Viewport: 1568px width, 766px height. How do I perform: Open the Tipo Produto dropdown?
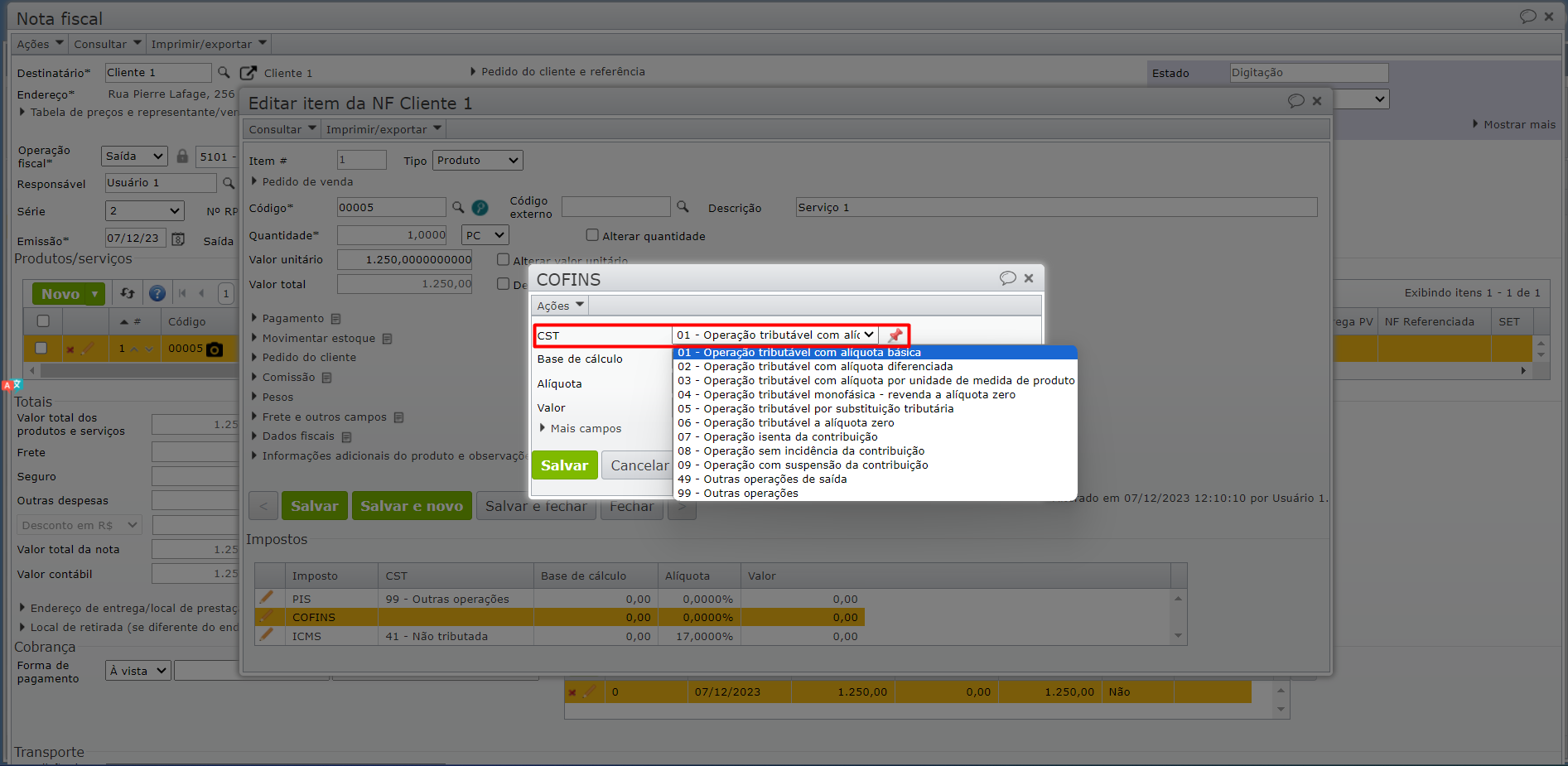click(478, 161)
